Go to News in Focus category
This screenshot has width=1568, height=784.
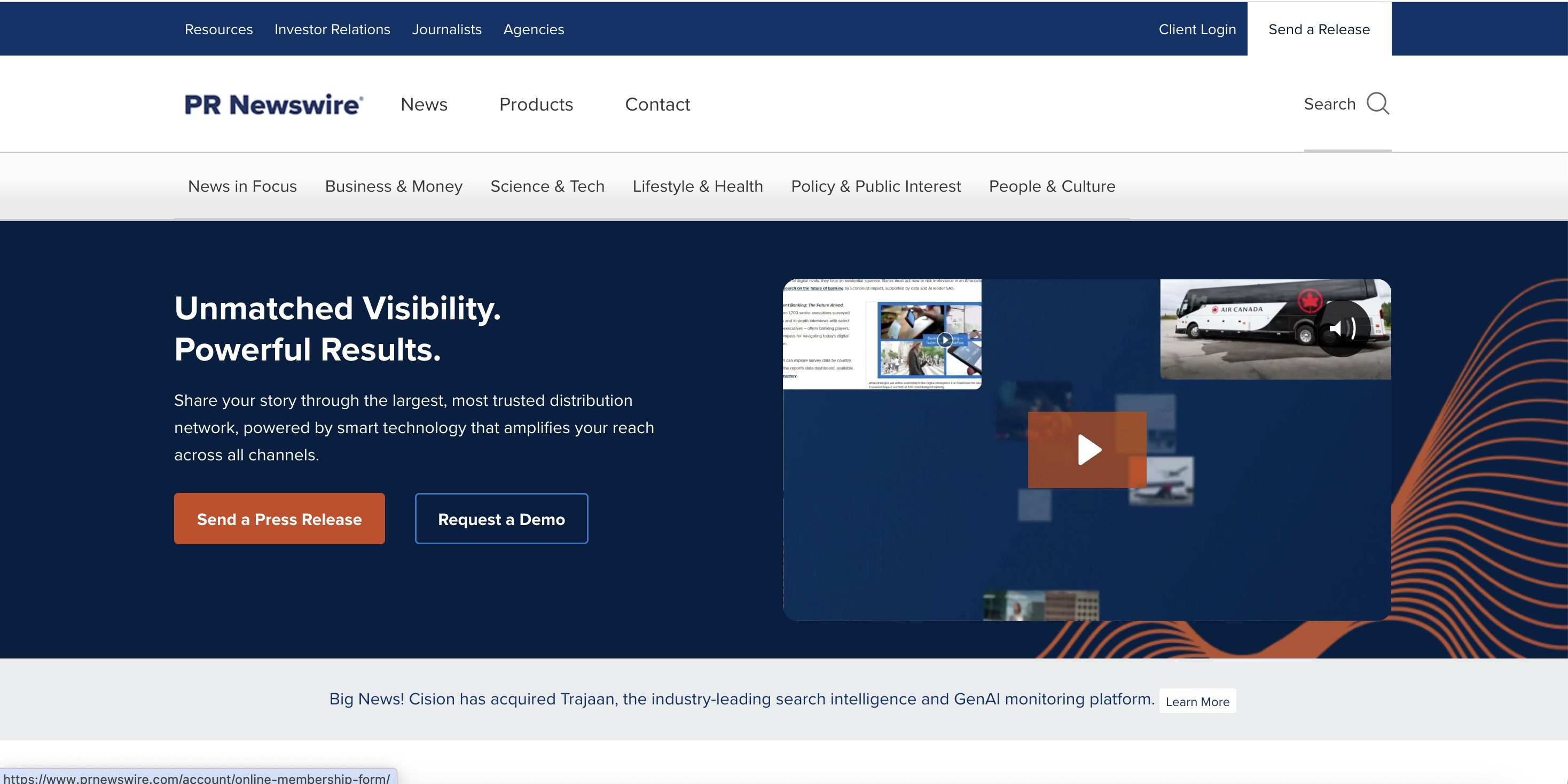pyautogui.click(x=242, y=186)
